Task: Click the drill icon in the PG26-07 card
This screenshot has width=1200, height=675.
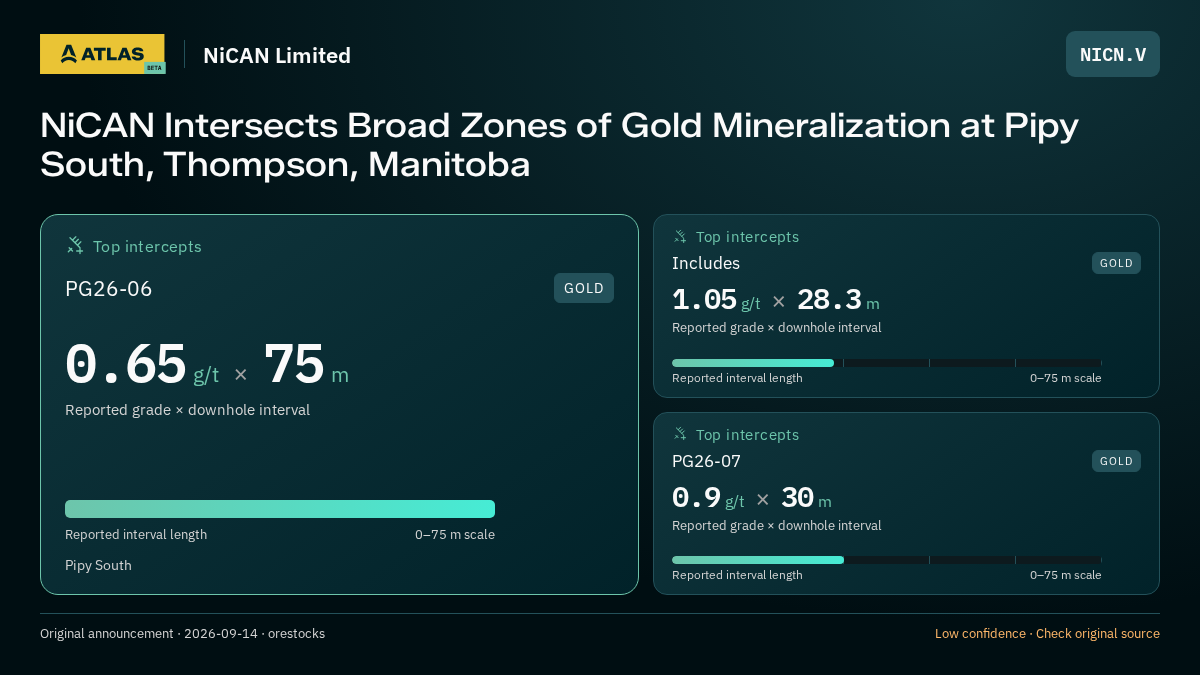Action: [680, 435]
